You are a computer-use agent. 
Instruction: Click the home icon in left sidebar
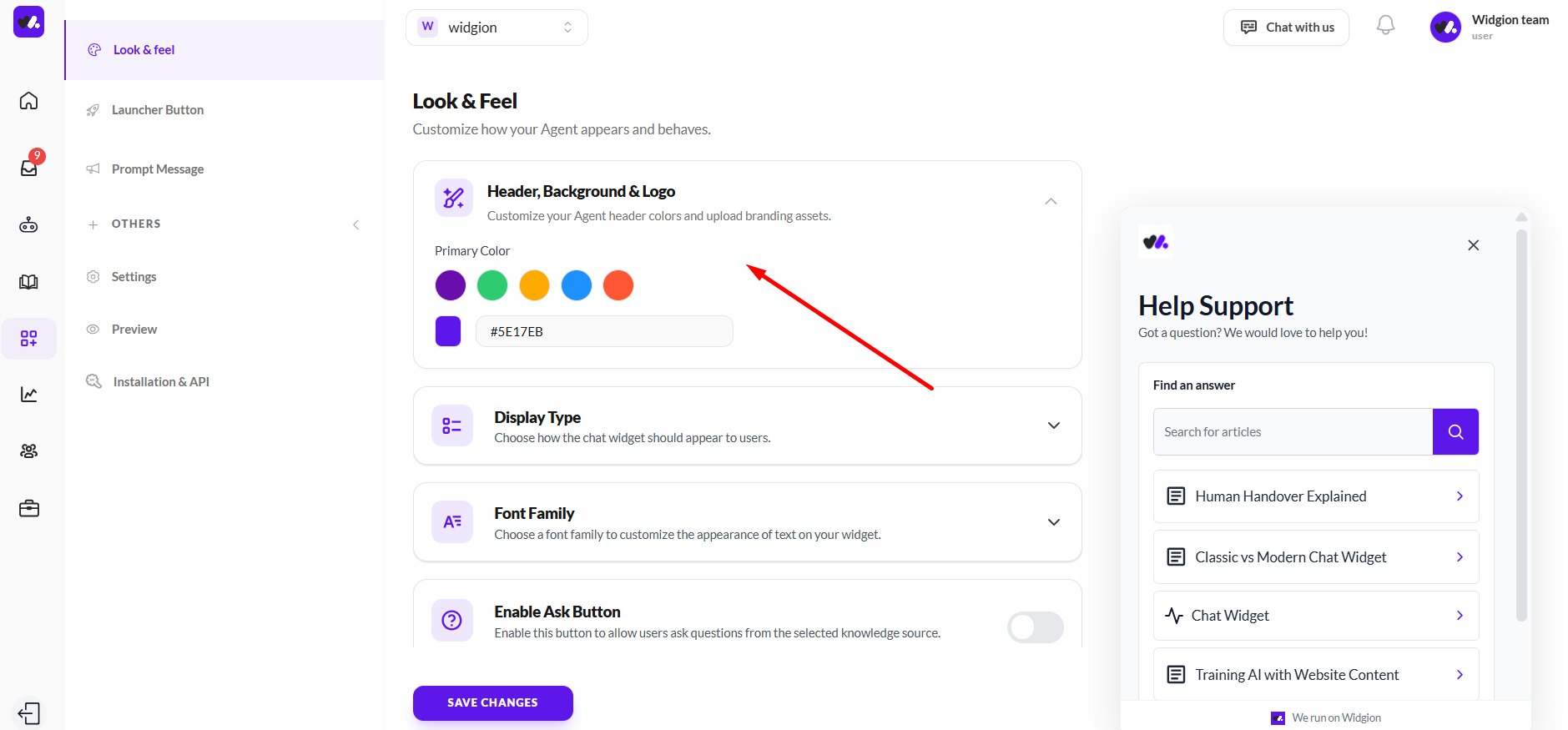pos(29,101)
